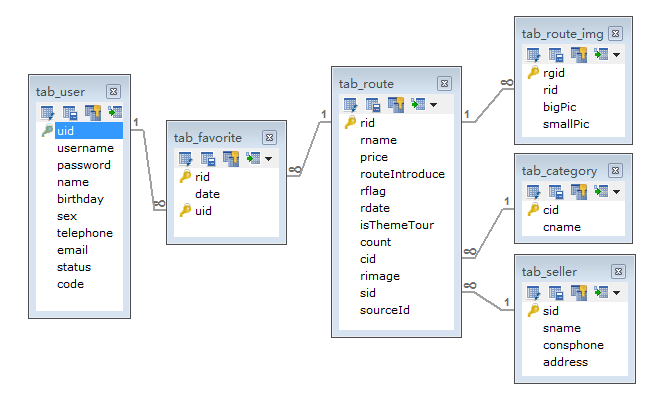Select the telephone column in tab_user
Screen dimensions: 653x394
85,233
